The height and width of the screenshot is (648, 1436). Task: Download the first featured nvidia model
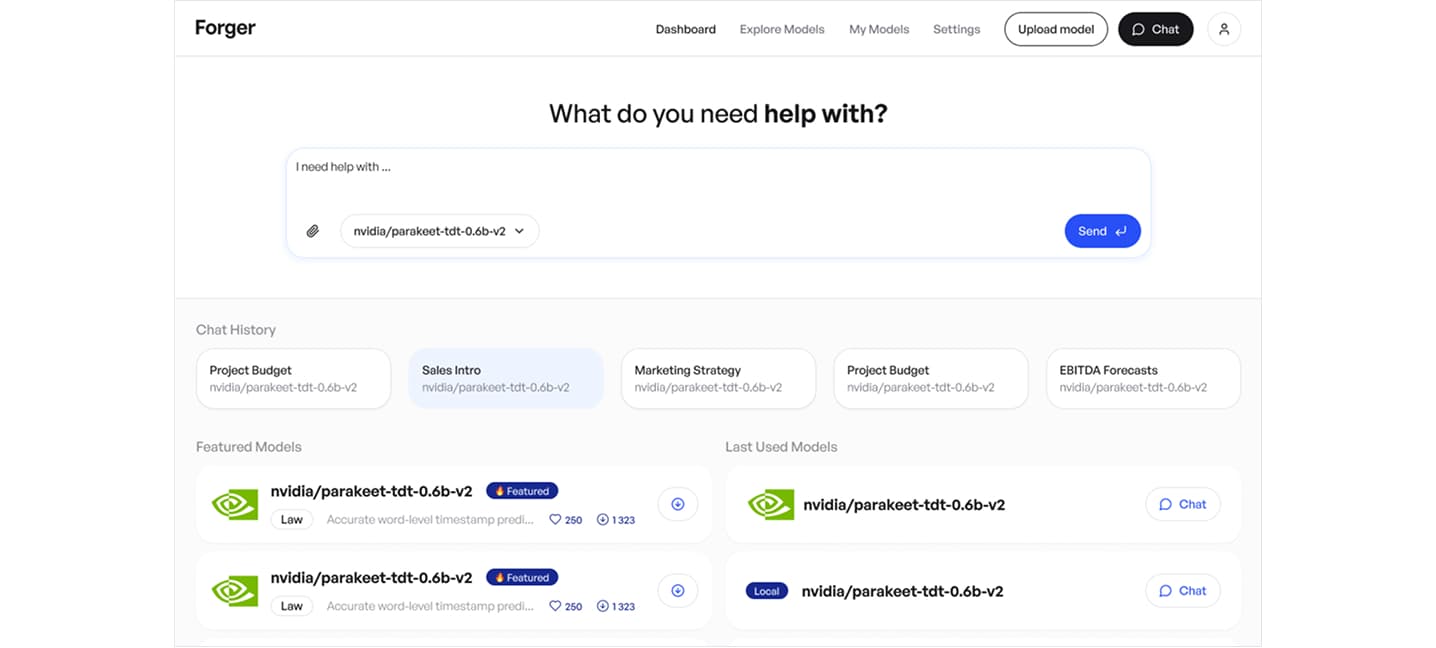coord(677,504)
